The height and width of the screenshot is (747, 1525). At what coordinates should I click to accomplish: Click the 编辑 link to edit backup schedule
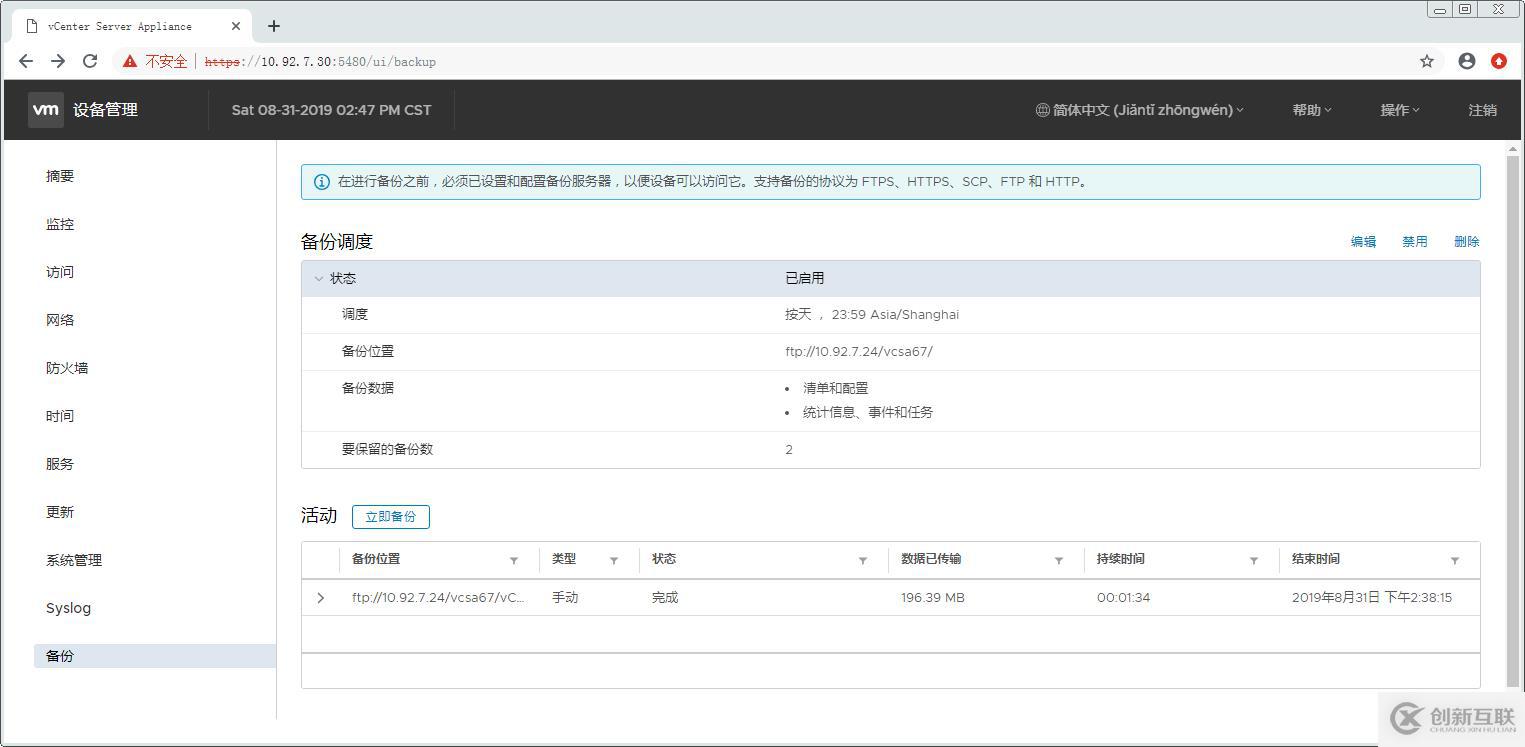[x=1362, y=241]
